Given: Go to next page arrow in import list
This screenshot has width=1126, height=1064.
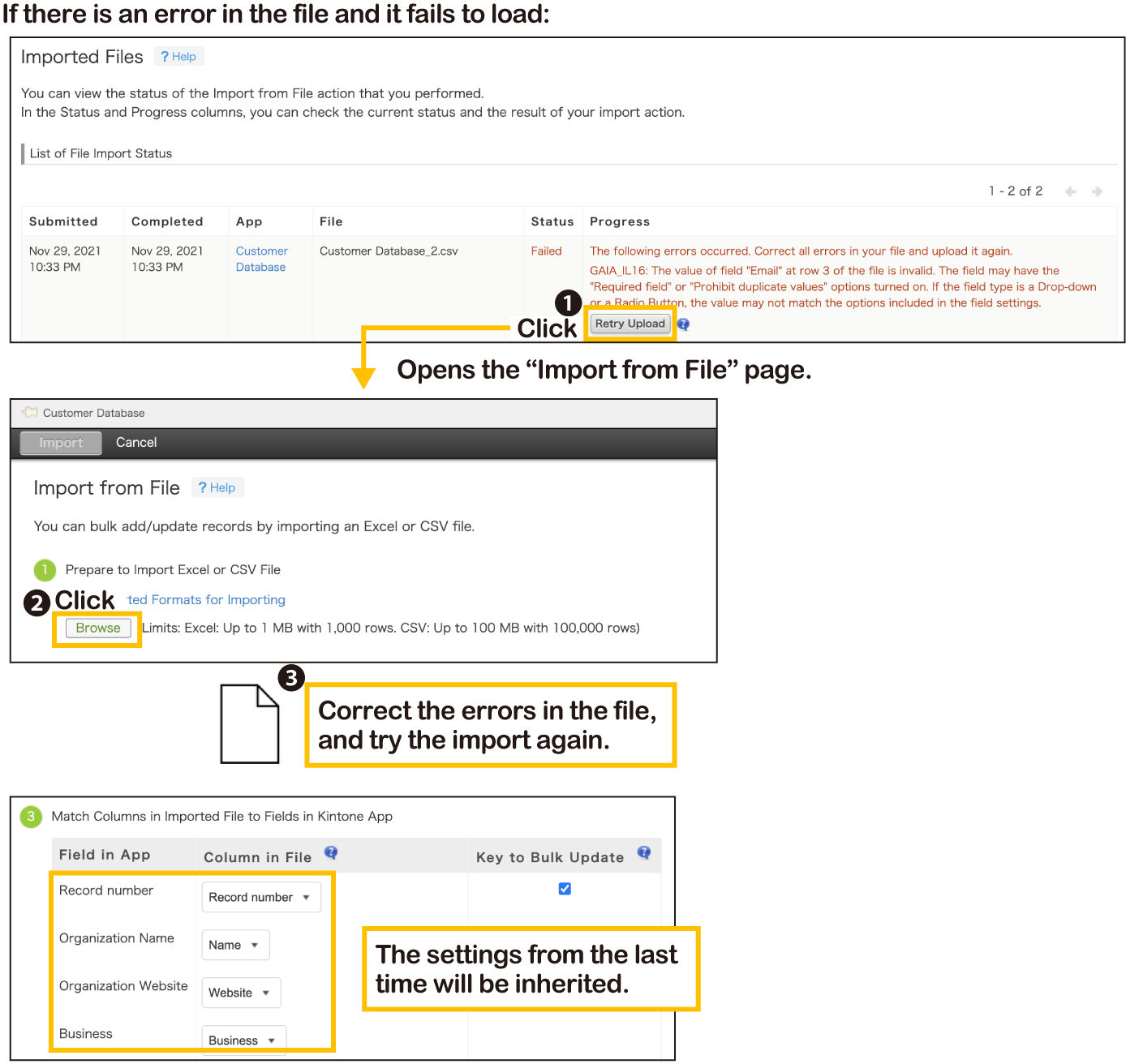Looking at the screenshot, I should (1097, 191).
